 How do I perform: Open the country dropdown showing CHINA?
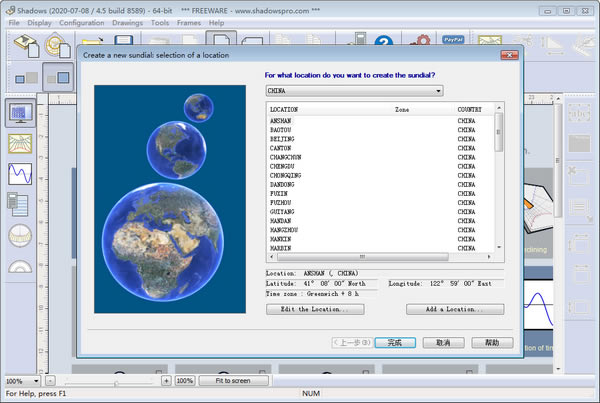[x=354, y=90]
